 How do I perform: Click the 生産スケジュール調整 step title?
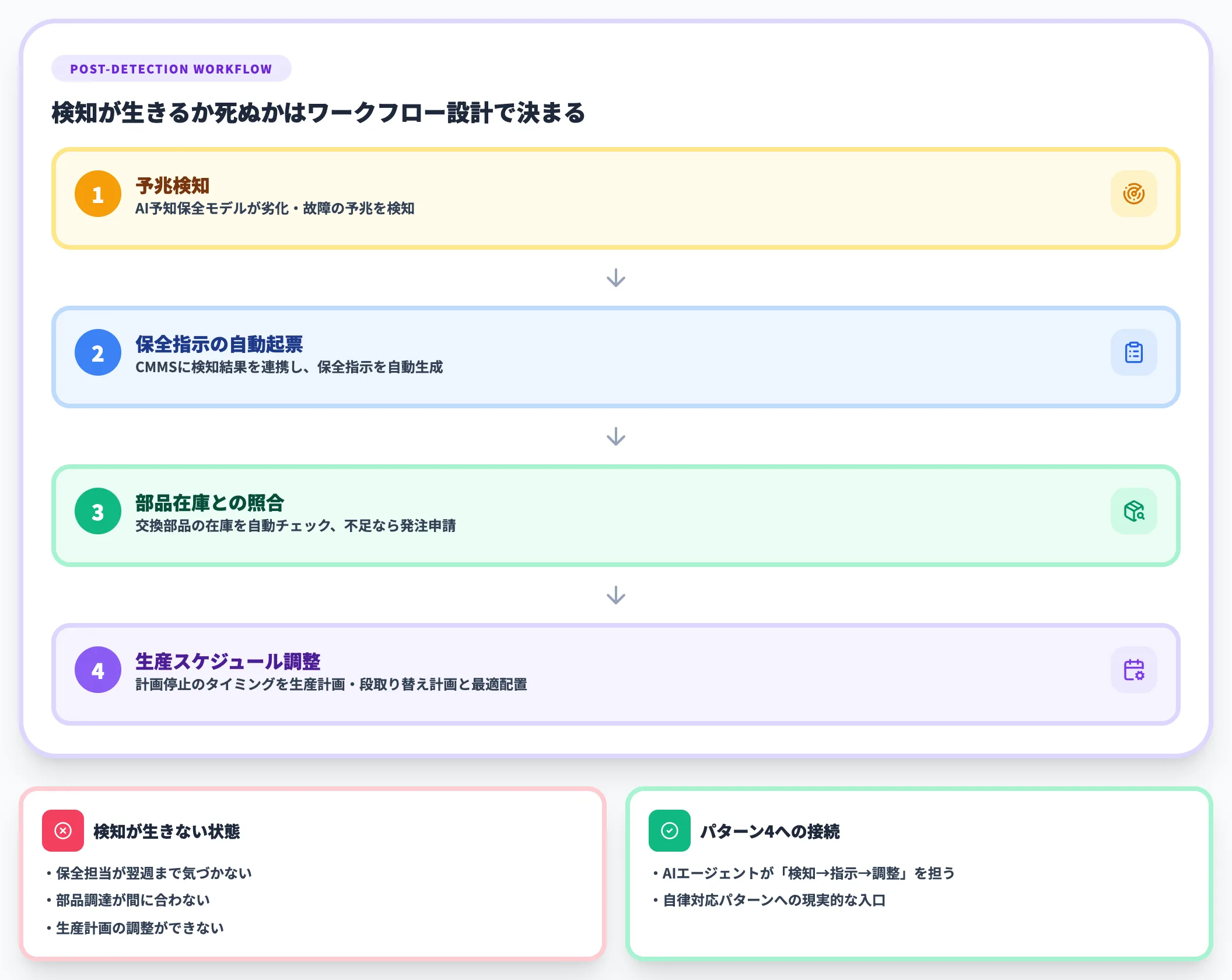(228, 661)
